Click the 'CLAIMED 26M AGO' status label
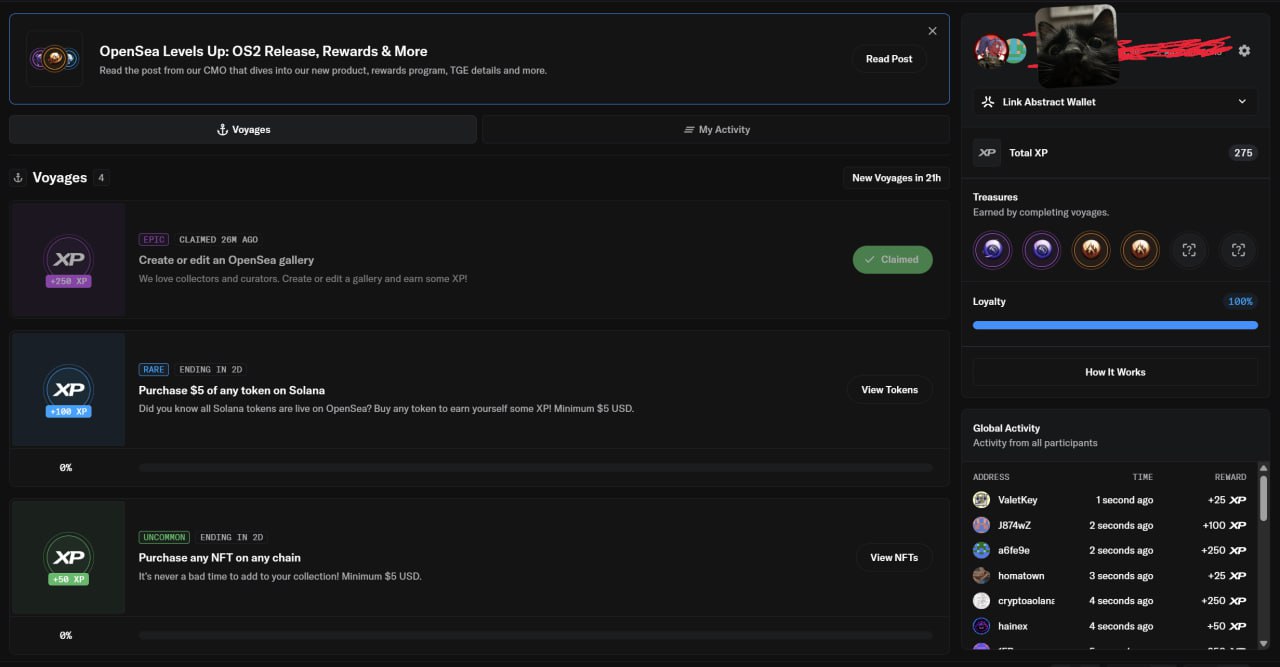Image resolution: width=1280 pixels, height=667 pixels. point(218,240)
